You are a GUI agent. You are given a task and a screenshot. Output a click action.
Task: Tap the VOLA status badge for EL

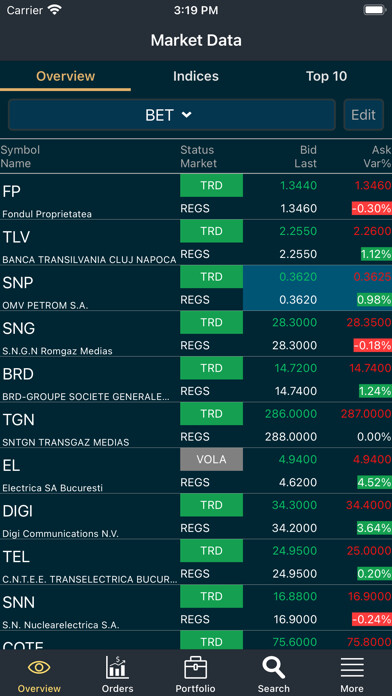click(x=211, y=459)
